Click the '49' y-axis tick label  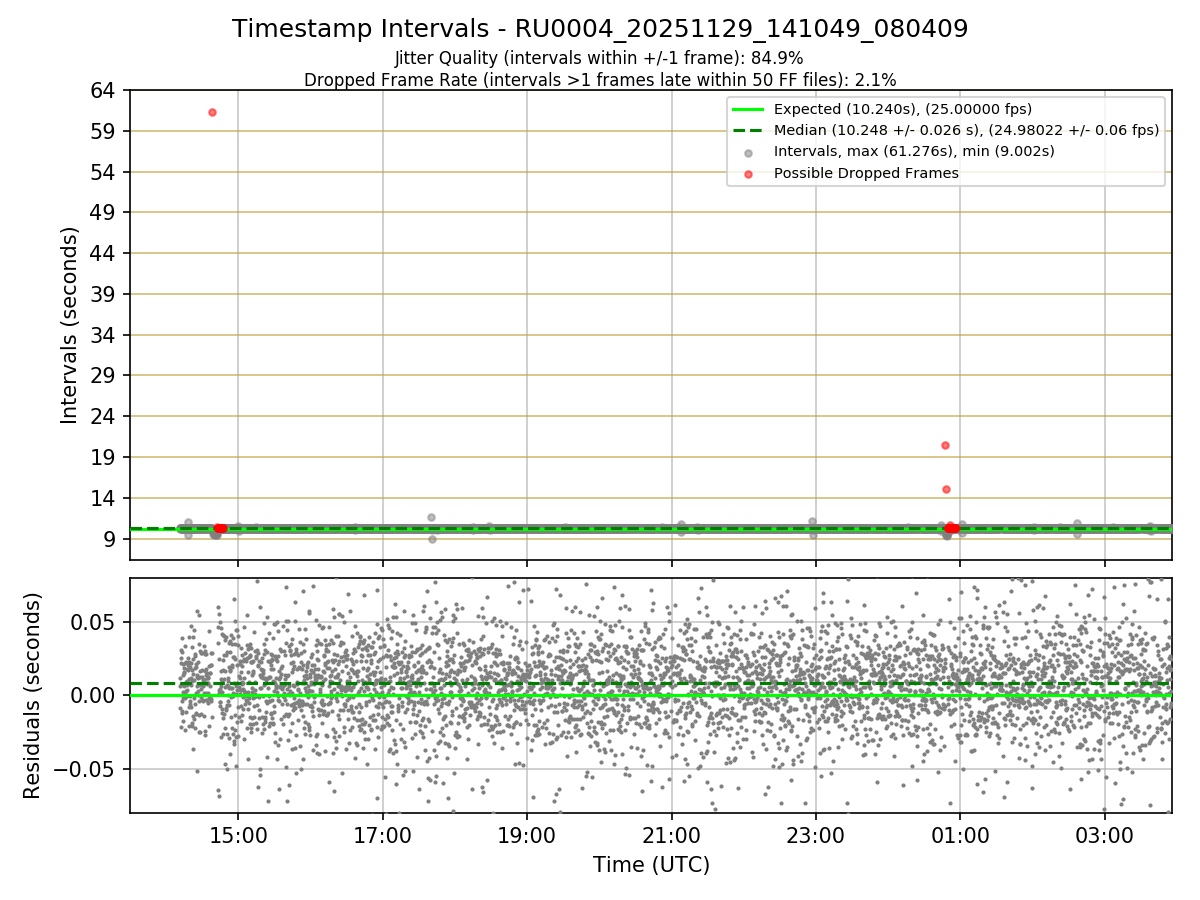pyautogui.click(x=105, y=212)
